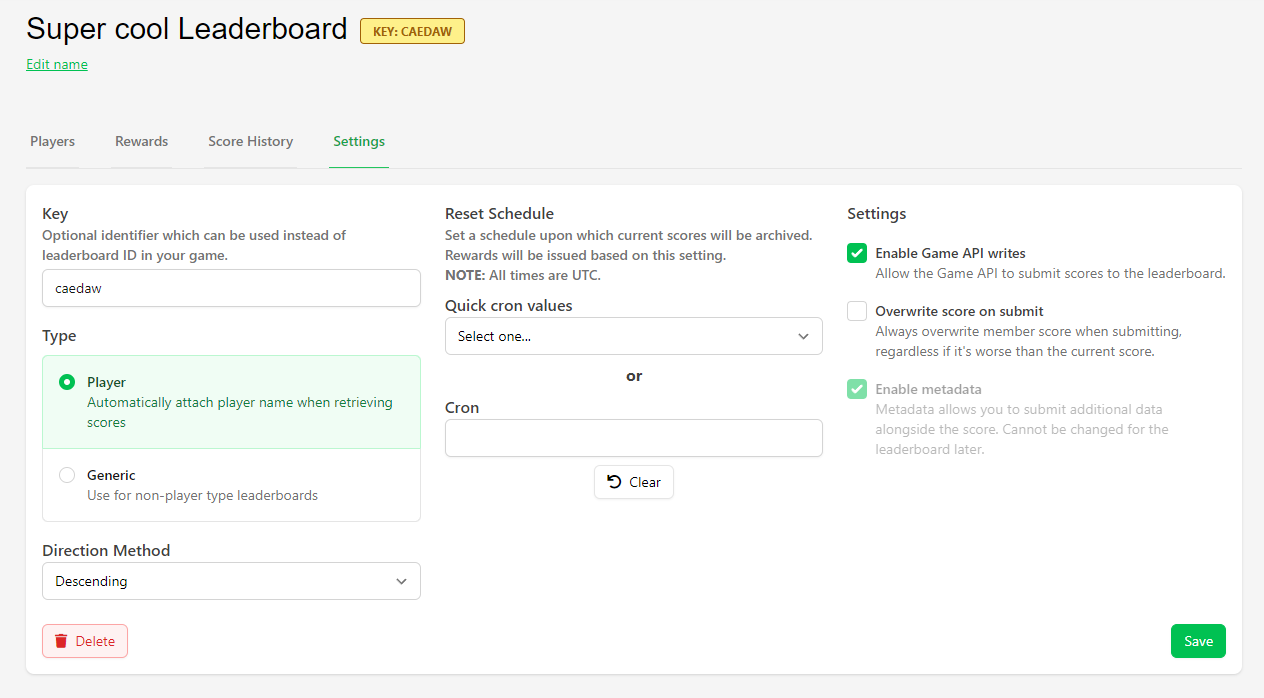
Task: Click the trash icon on Delete button
Action: 61,641
